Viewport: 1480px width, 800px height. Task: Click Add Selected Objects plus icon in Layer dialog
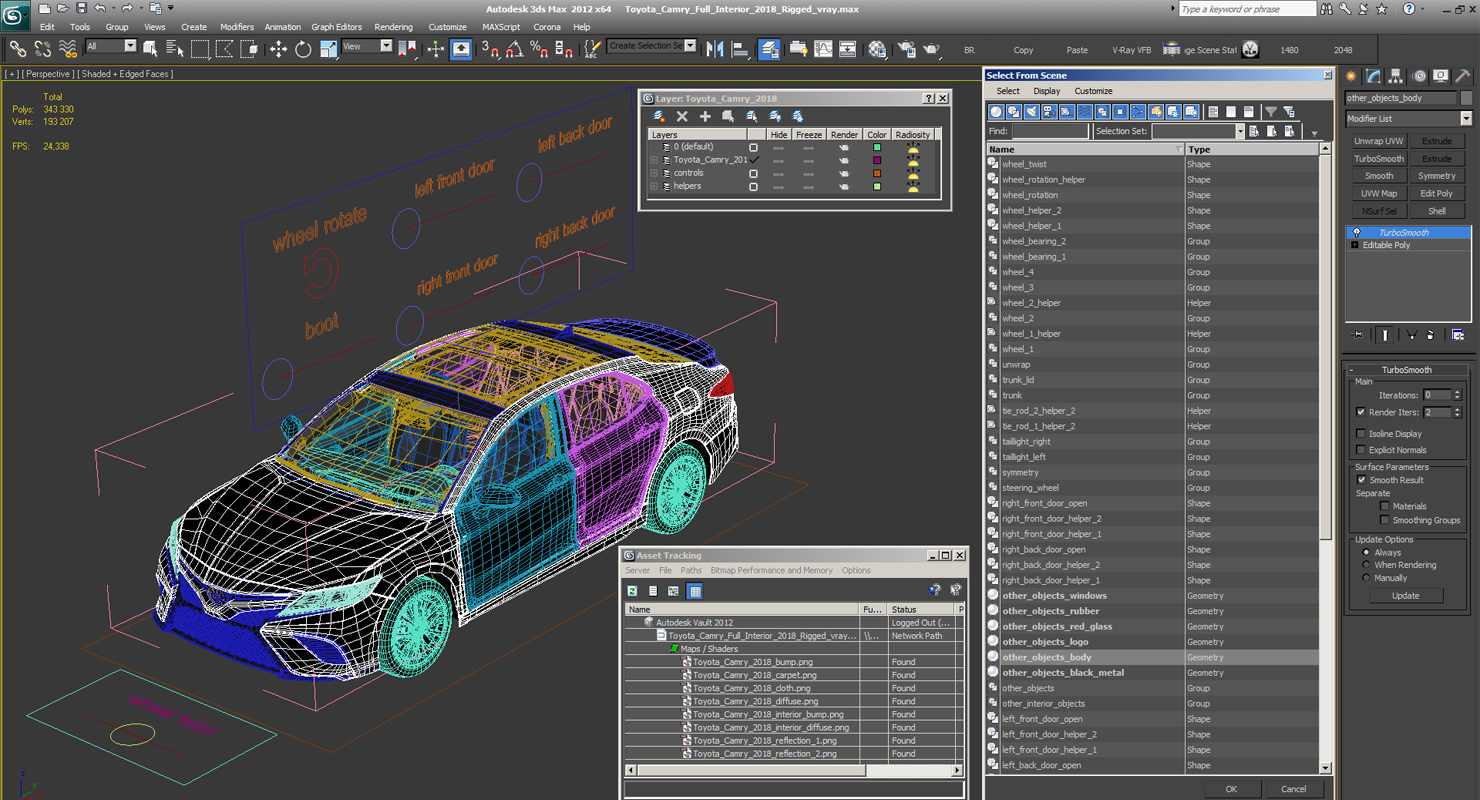(705, 117)
